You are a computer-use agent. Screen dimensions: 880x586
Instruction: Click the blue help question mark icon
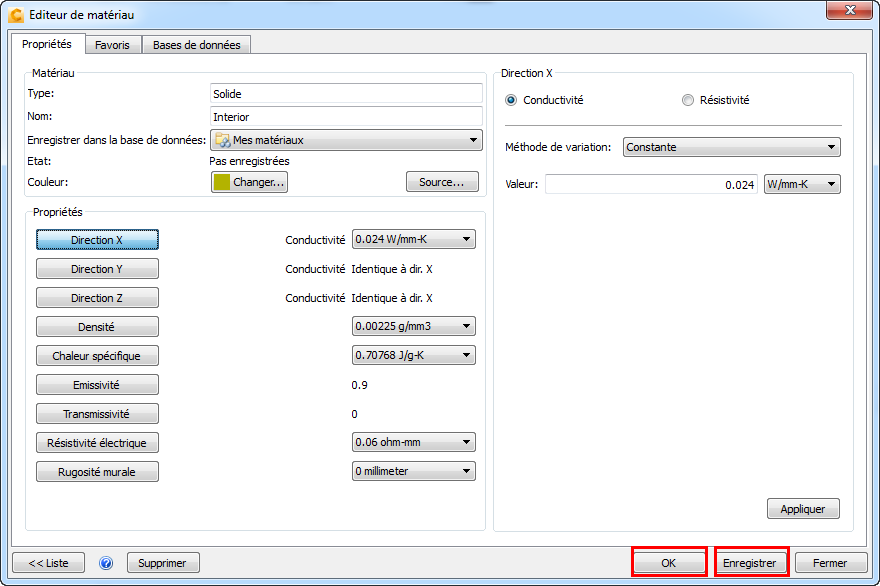point(106,563)
